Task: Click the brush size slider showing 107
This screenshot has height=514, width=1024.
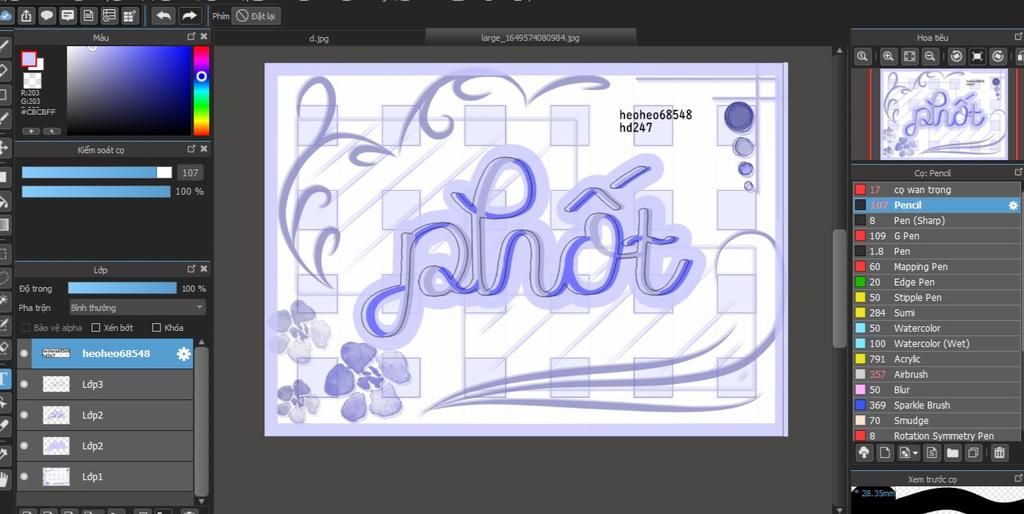Action: pos(97,172)
